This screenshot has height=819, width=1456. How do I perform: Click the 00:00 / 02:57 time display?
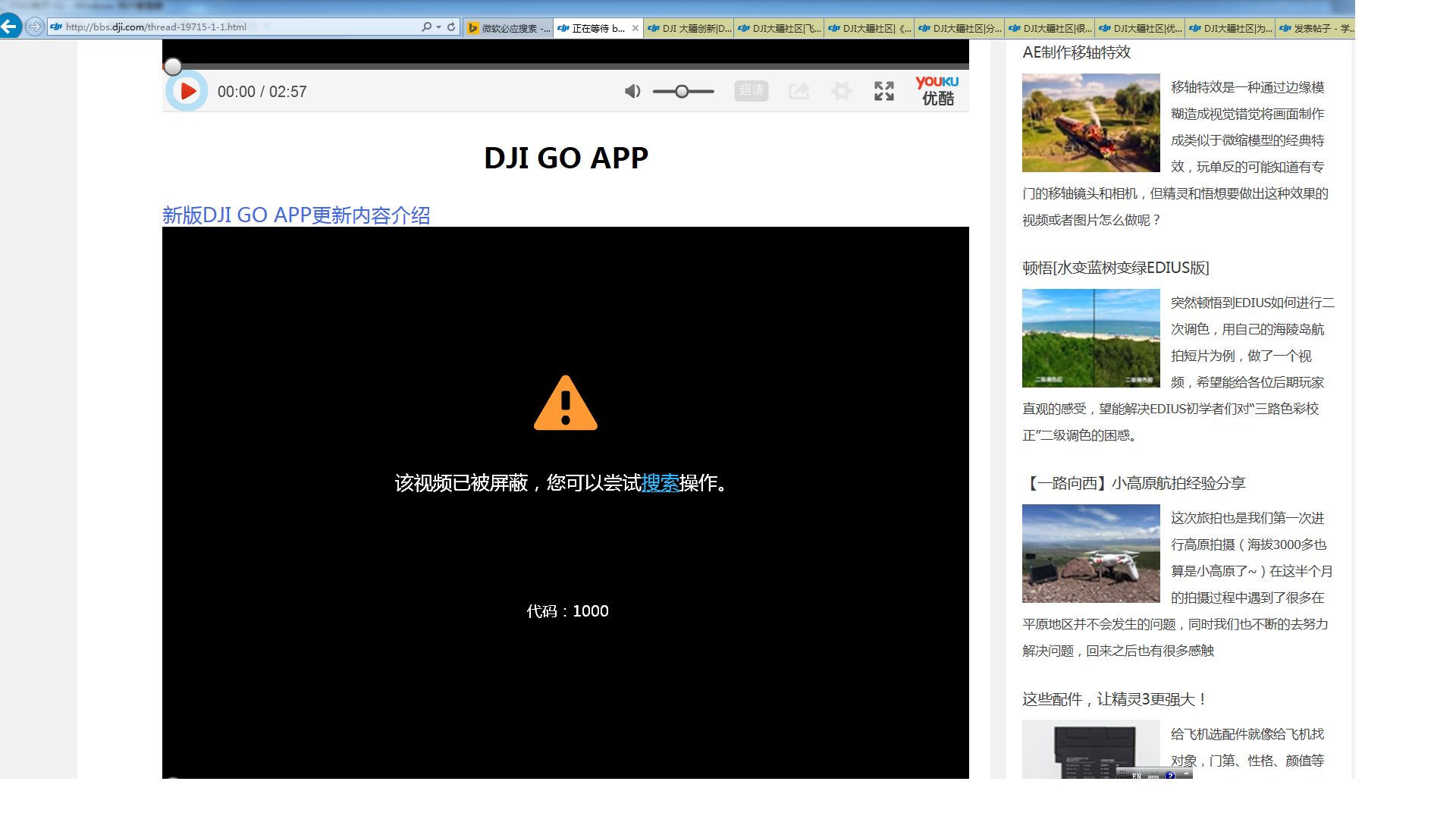[x=262, y=92]
